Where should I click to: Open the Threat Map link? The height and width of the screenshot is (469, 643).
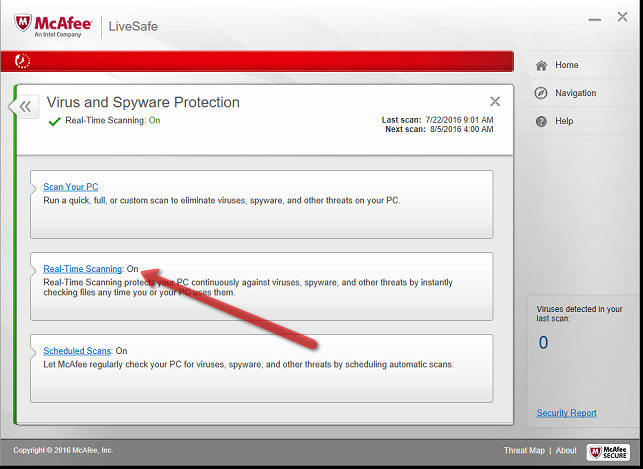coord(524,450)
